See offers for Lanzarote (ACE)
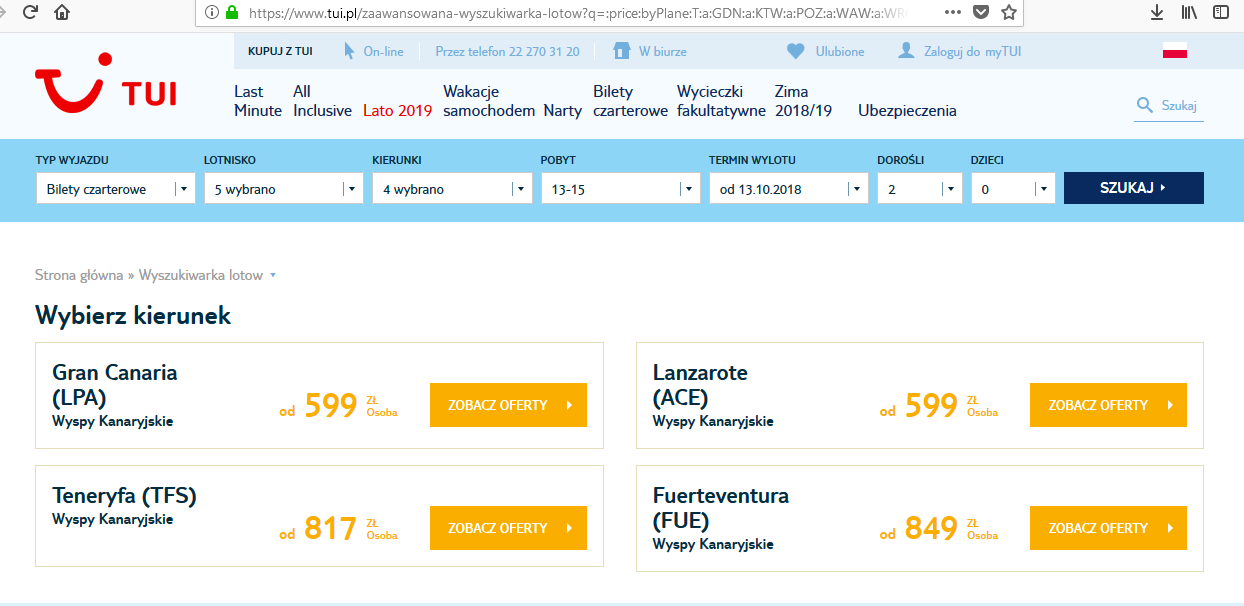The image size is (1244, 606). click(x=1108, y=405)
